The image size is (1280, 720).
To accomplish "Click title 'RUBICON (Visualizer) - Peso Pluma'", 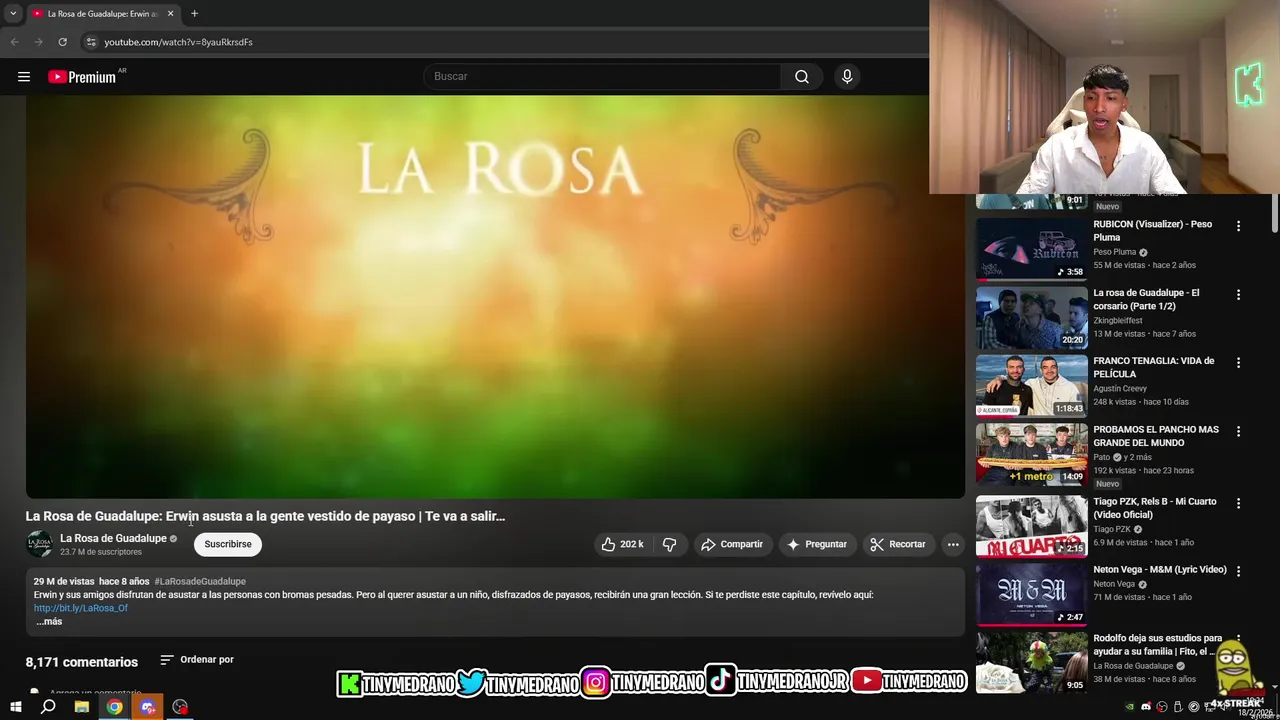I will (1152, 230).
